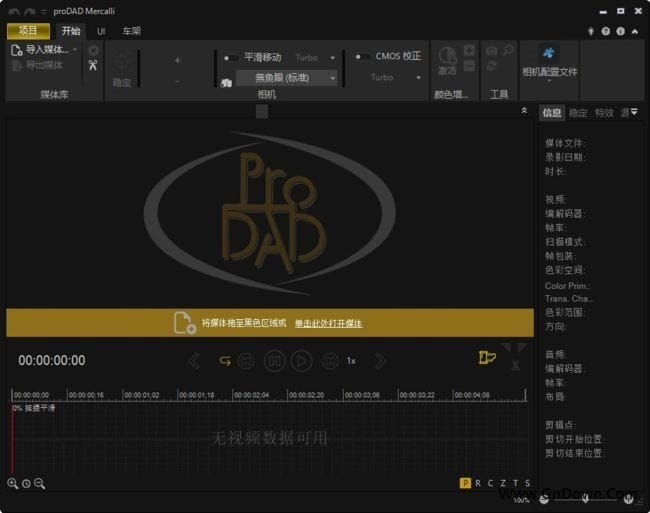
Task: Click the scissors tool in media library
Action: tap(93, 66)
